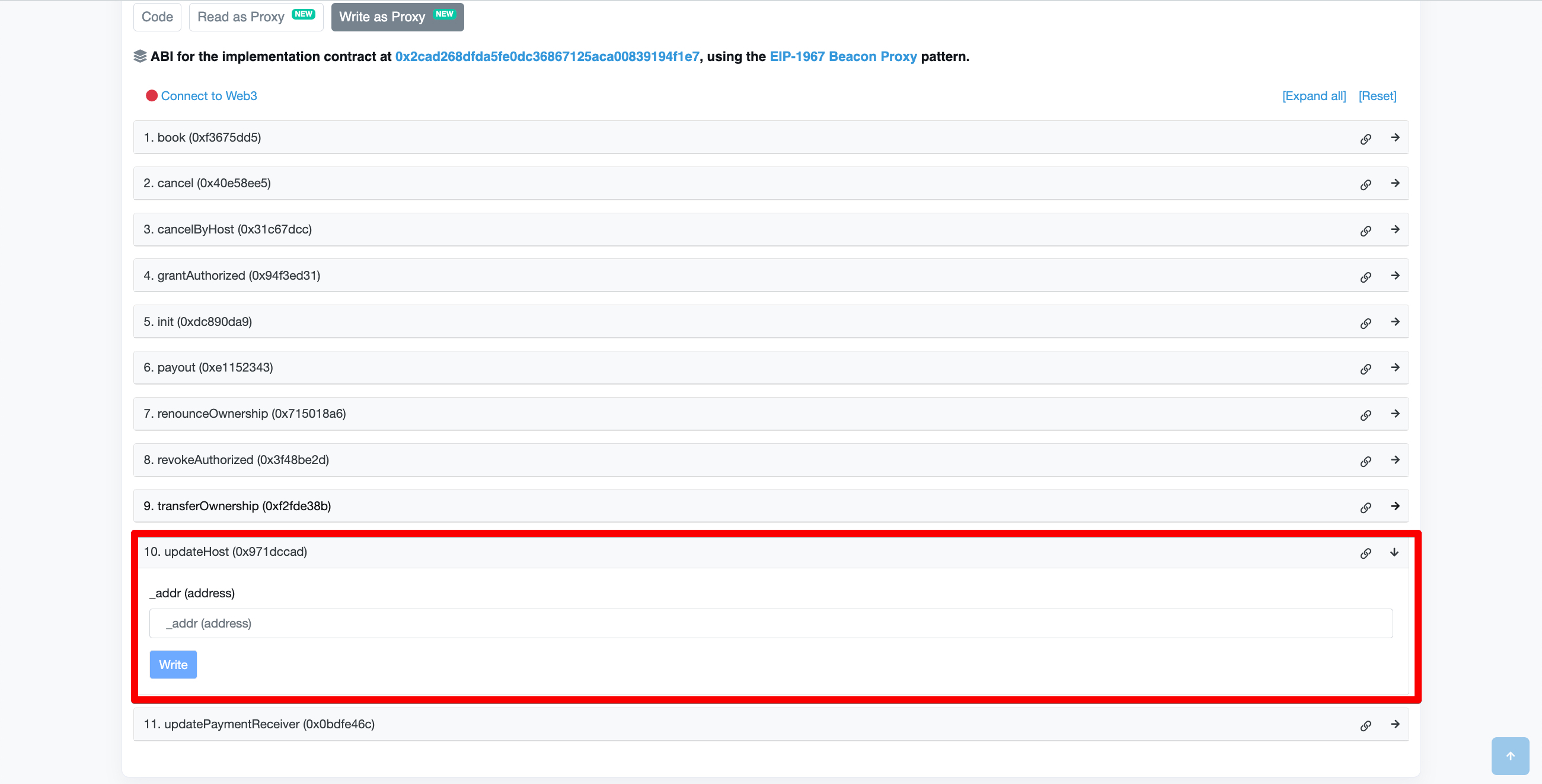
Task: Expand revokeAuthorized with its arrow
Action: (1395, 459)
